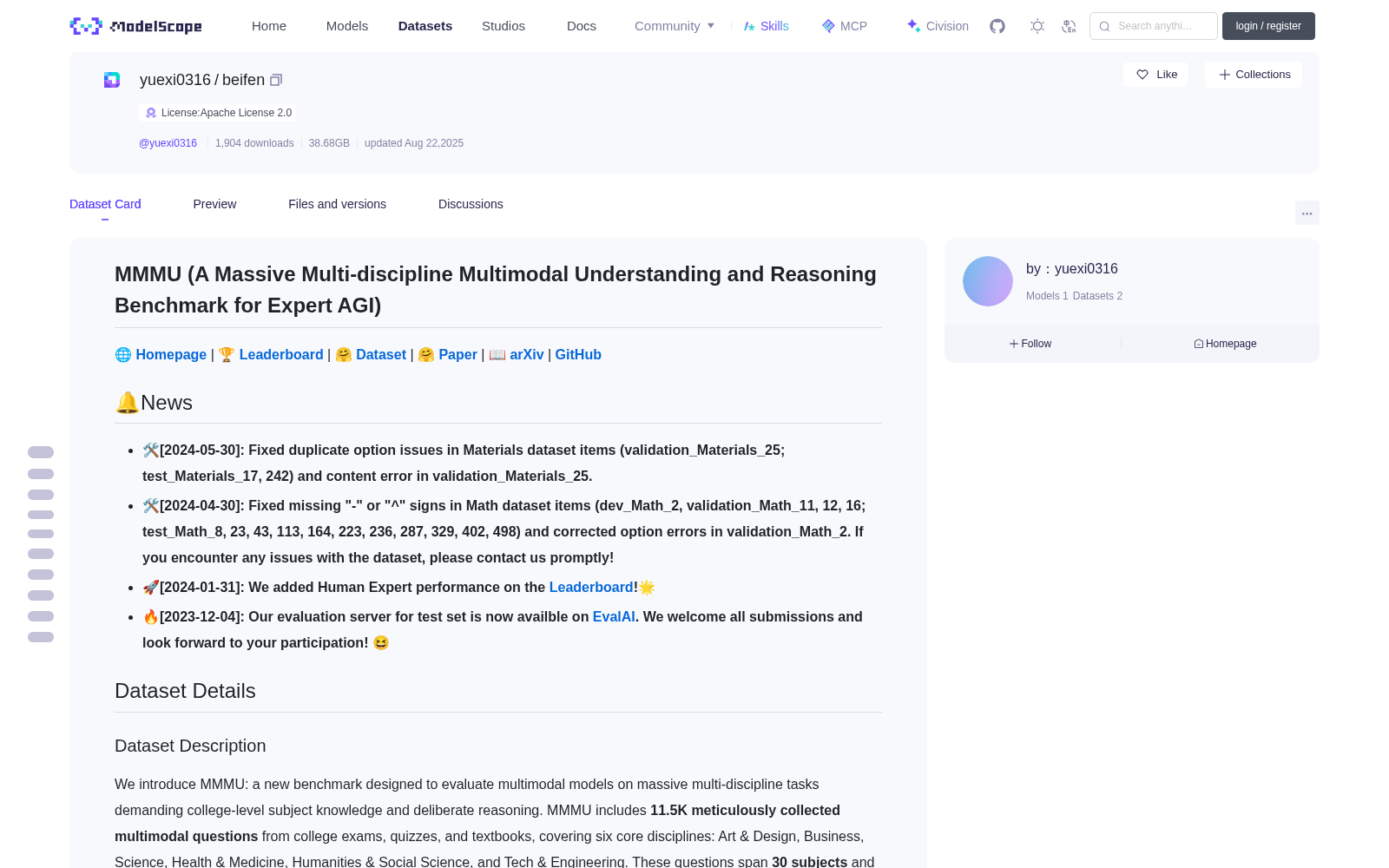This screenshot has width=1389, height=868.
Task: Follow the author yuexi0316
Action: 1030,344
